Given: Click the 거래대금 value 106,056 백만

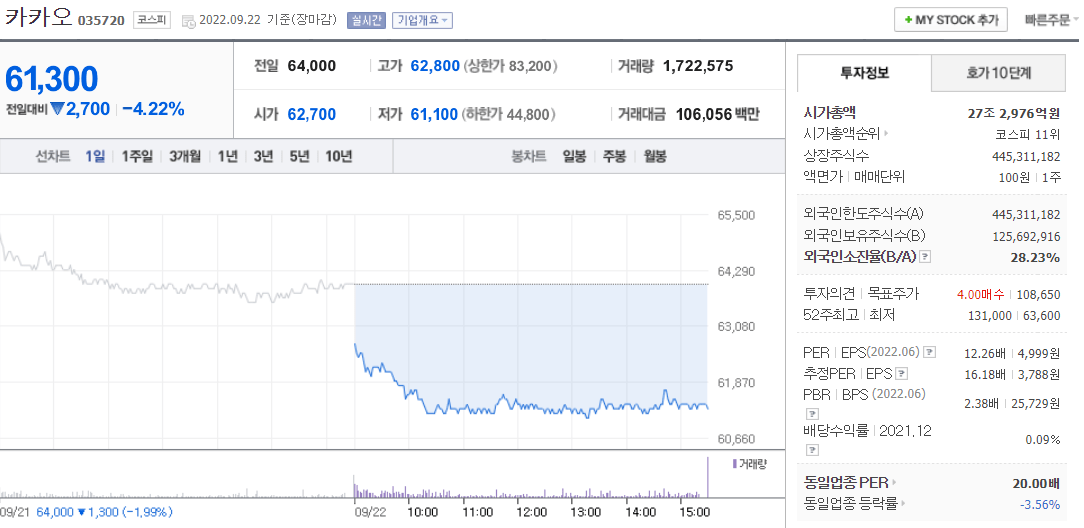Looking at the screenshot, I should [x=718, y=114].
